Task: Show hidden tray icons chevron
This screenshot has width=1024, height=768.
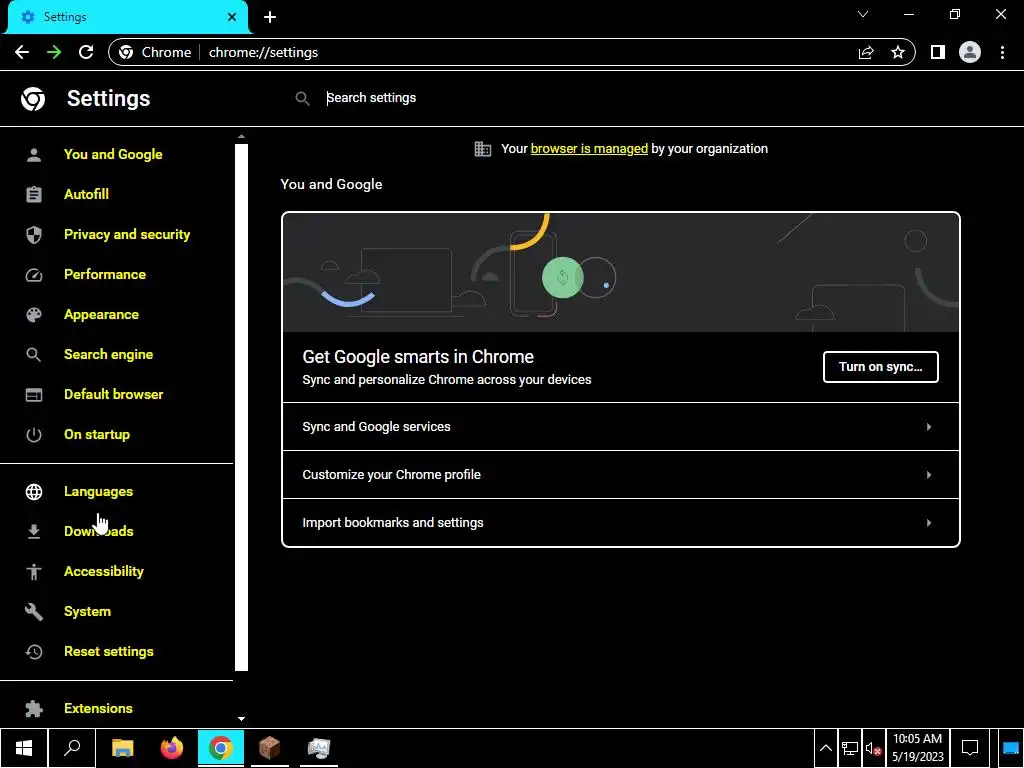Action: [825, 748]
